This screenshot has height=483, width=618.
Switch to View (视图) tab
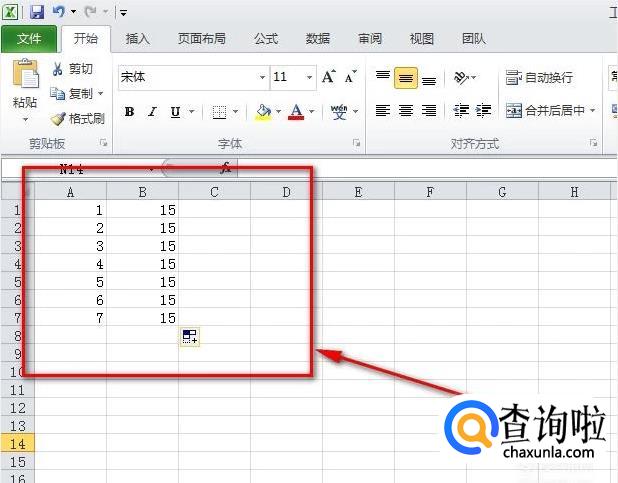[421, 39]
